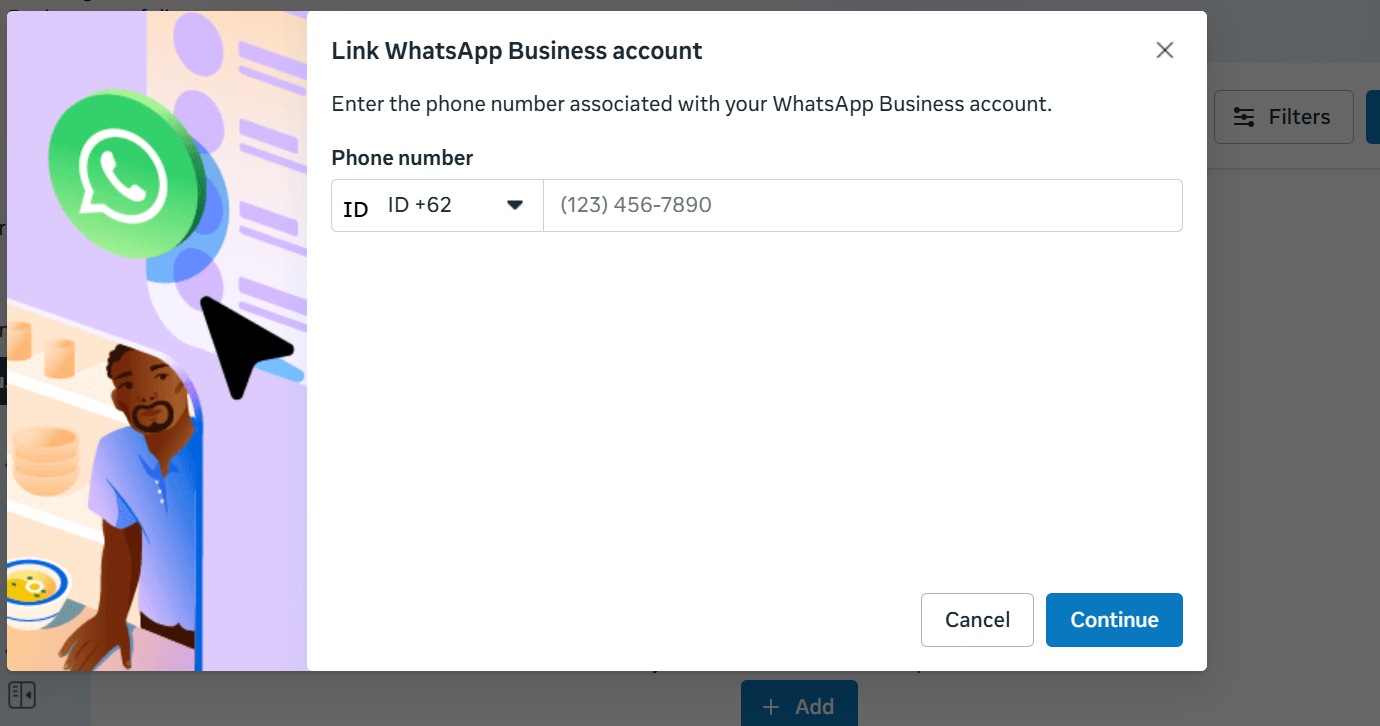Click the sidebar collapse panel icon
Screen dimensions: 1380x726
[x=22, y=694]
